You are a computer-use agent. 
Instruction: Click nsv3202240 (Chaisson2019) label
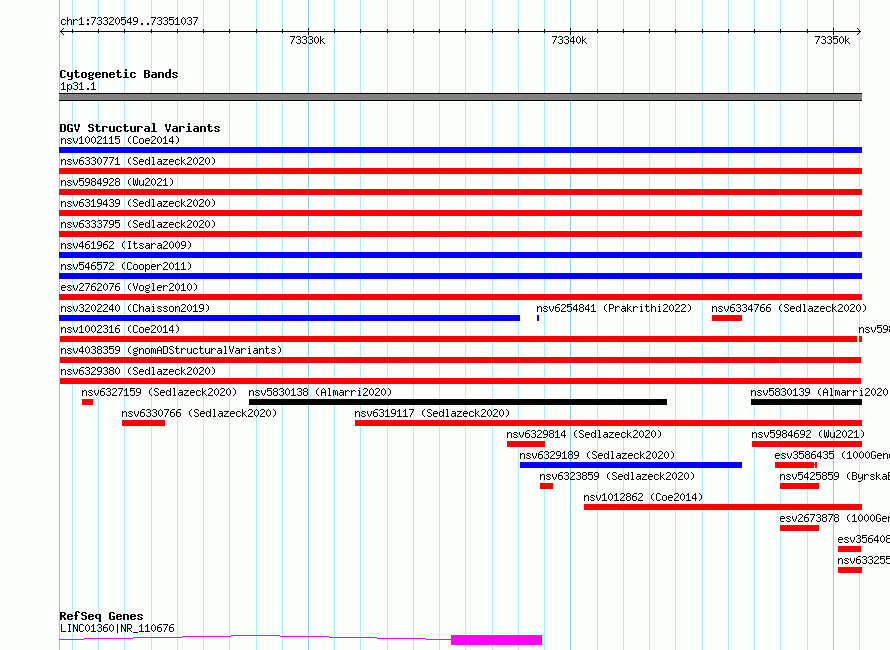[135, 308]
